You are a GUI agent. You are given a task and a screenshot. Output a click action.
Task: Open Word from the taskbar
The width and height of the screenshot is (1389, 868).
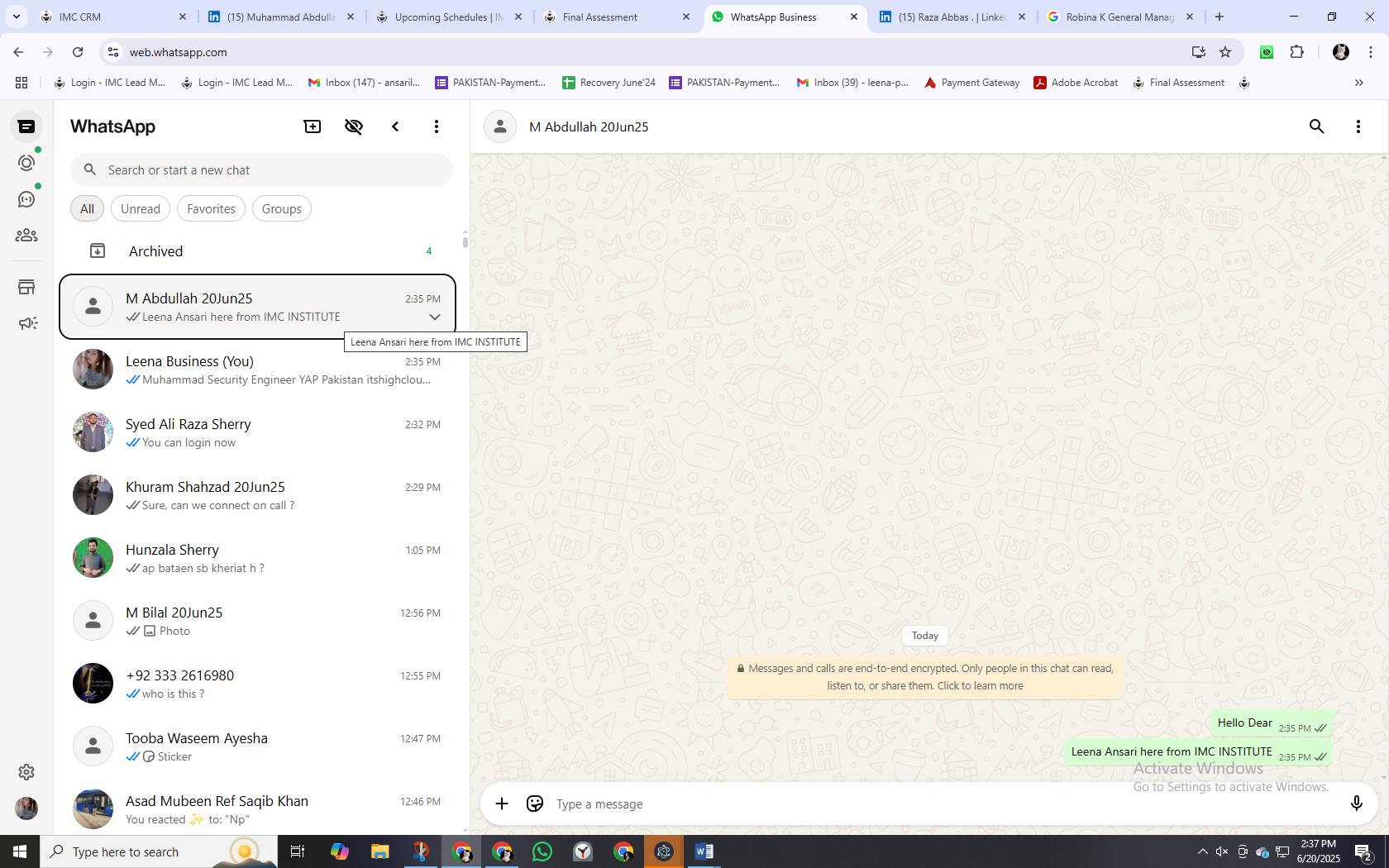[x=704, y=851]
